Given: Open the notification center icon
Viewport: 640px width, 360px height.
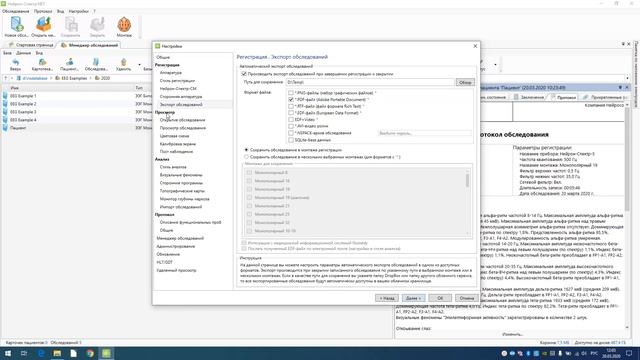Looking at the screenshot, I should [x=629, y=353].
